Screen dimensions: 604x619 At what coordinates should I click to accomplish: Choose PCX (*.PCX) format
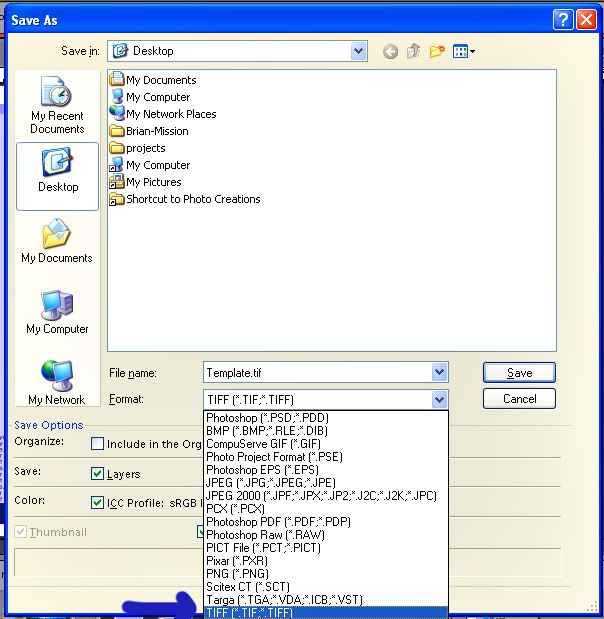pos(326,508)
